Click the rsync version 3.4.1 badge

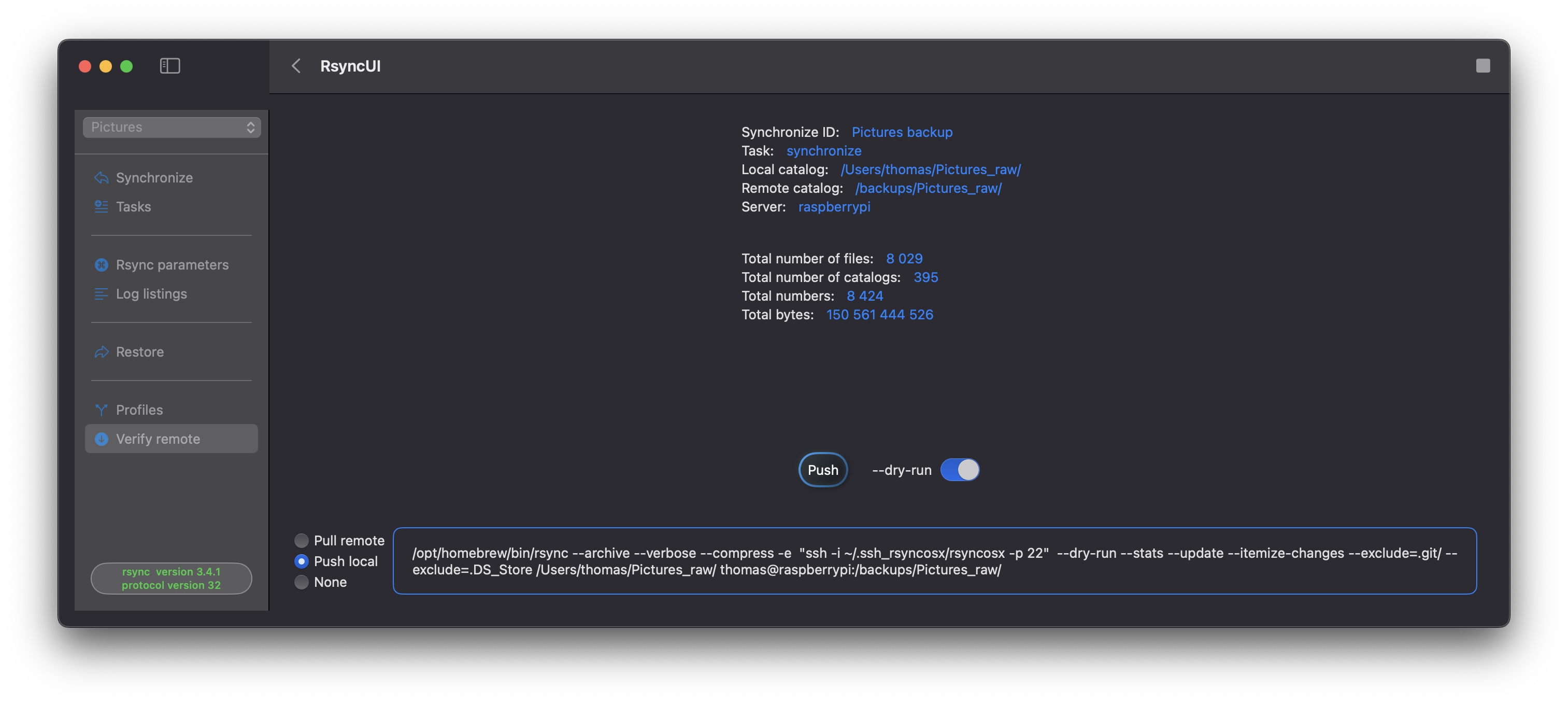point(171,578)
